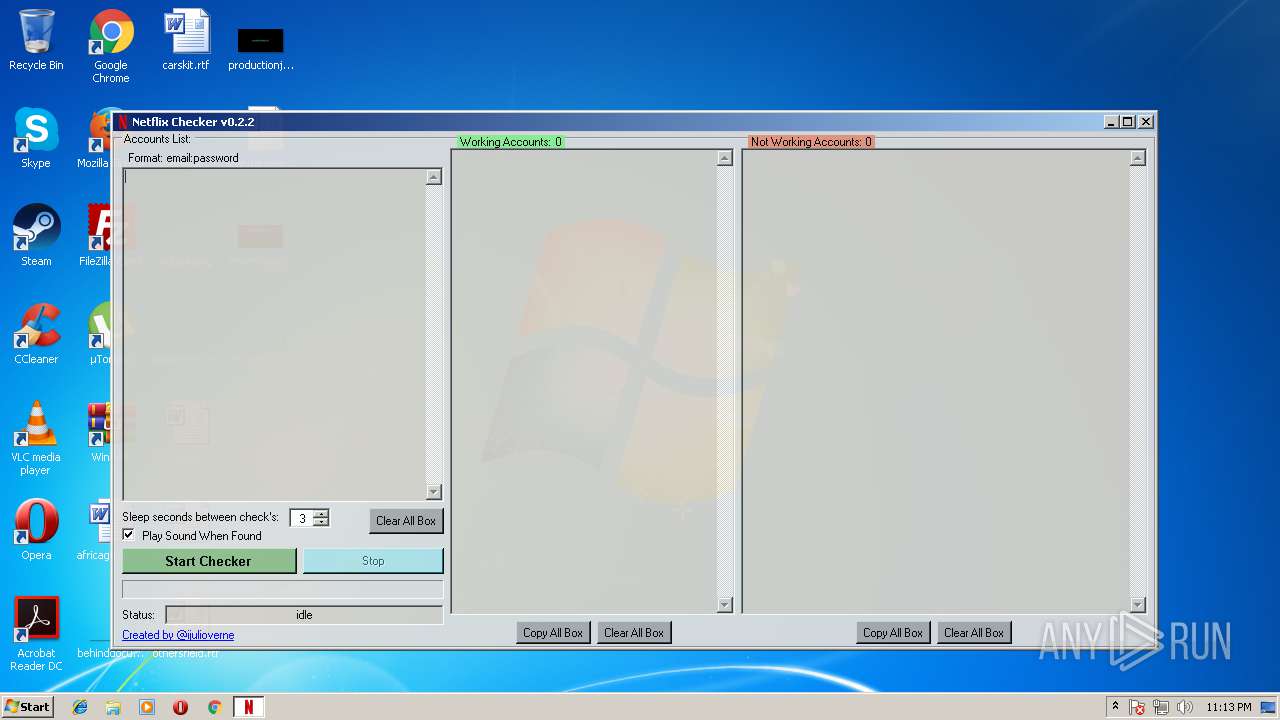Clear All Box for Not Working Accounts

(974, 633)
